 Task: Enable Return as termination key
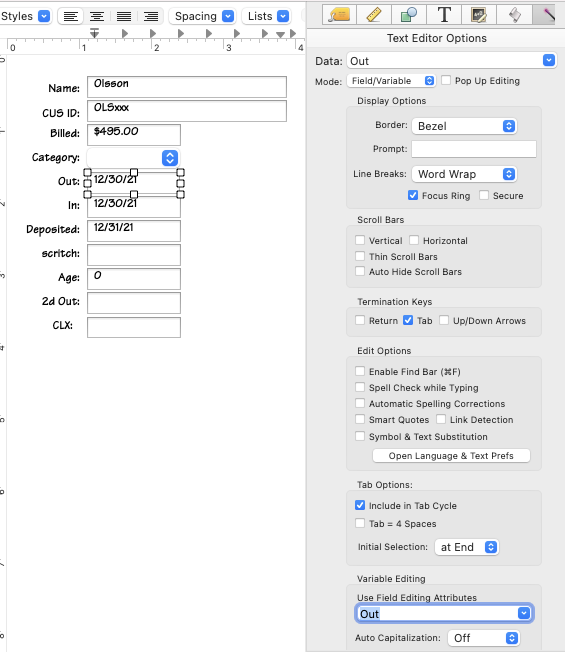click(x=360, y=320)
